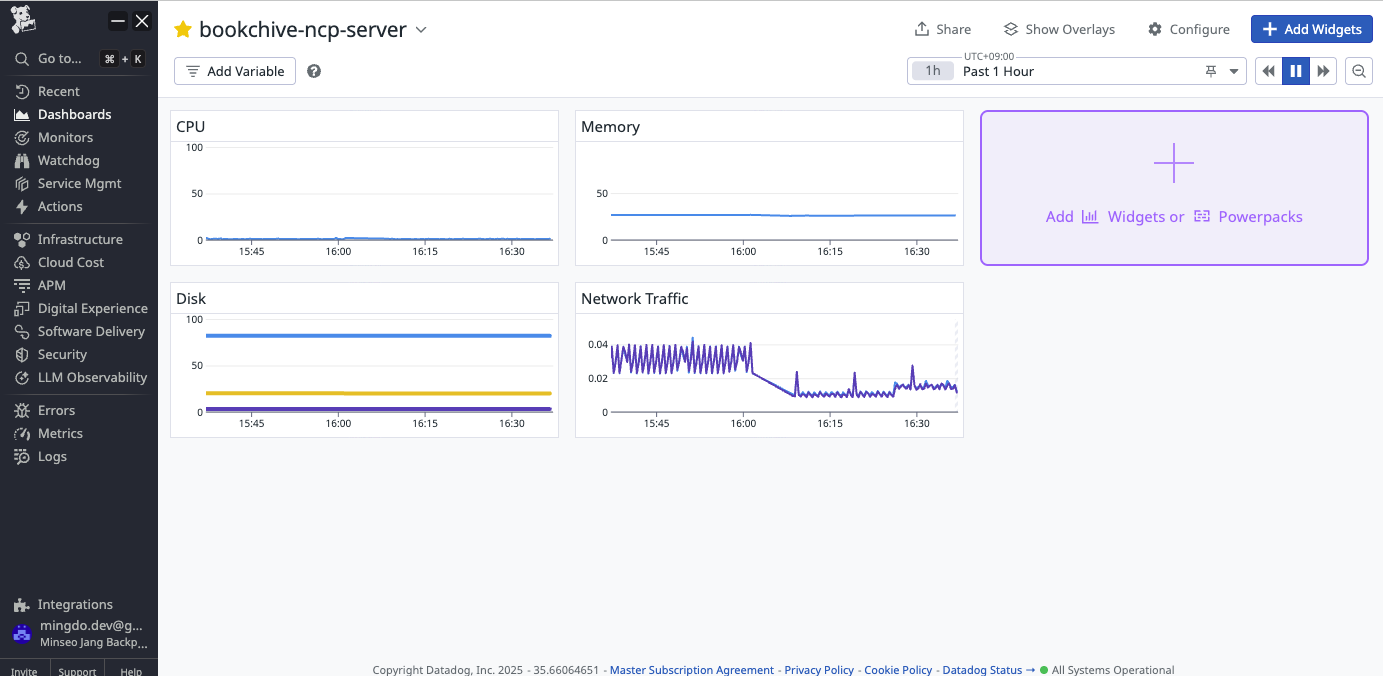Click the zoom out magnifier icon
The height and width of the screenshot is (676, 1383).
1359,71
